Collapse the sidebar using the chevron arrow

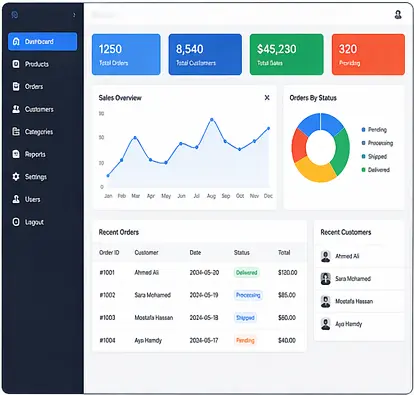[x=74, y=15]
